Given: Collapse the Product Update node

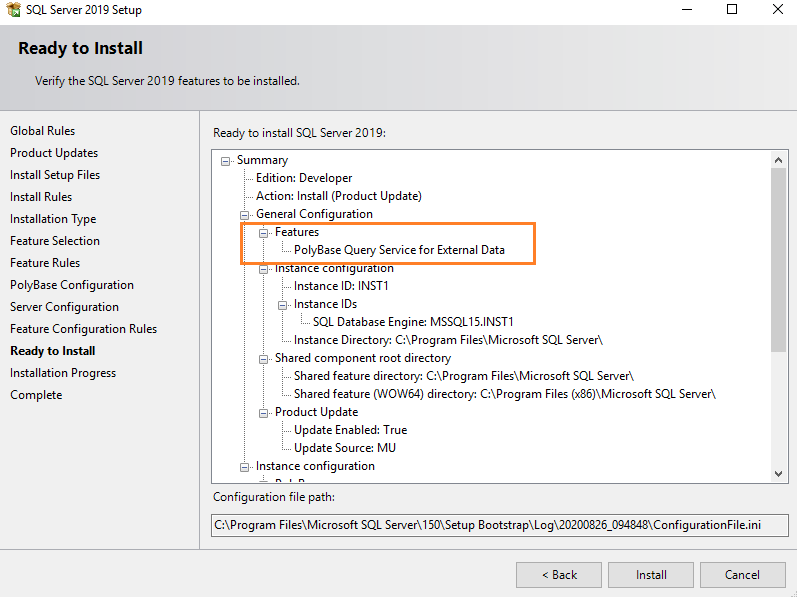Looking at the screenshot, I should tap(265, 412).
